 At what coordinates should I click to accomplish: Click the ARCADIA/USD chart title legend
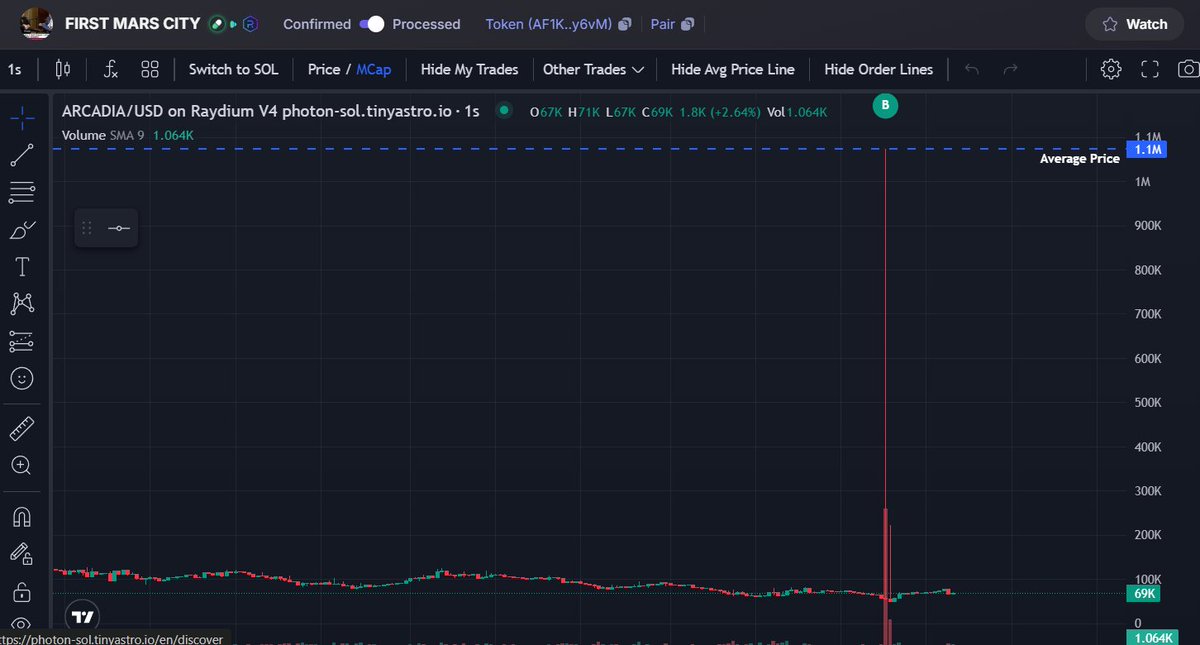(x=270, y=112)
